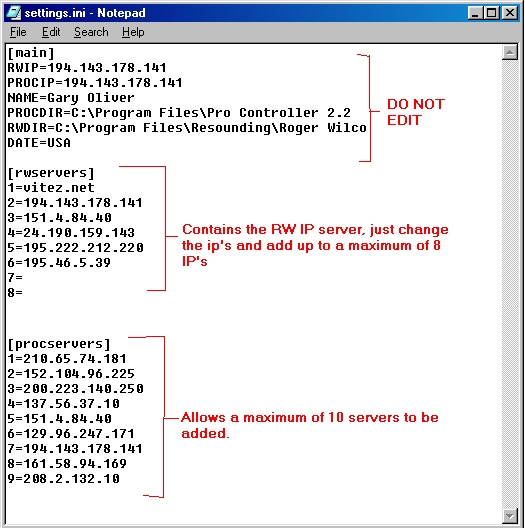Click on the NAME=Gary Oliver line
525x528 pixels.
click(x=71, y=98)
